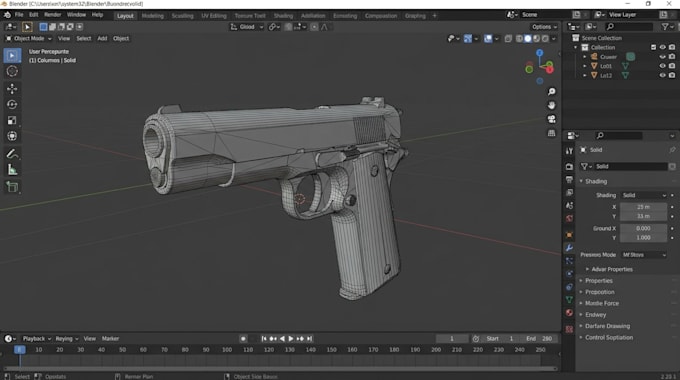Select the Transform tool
The height and width of the screenshot is (380, 680).
tap(12, 136)
